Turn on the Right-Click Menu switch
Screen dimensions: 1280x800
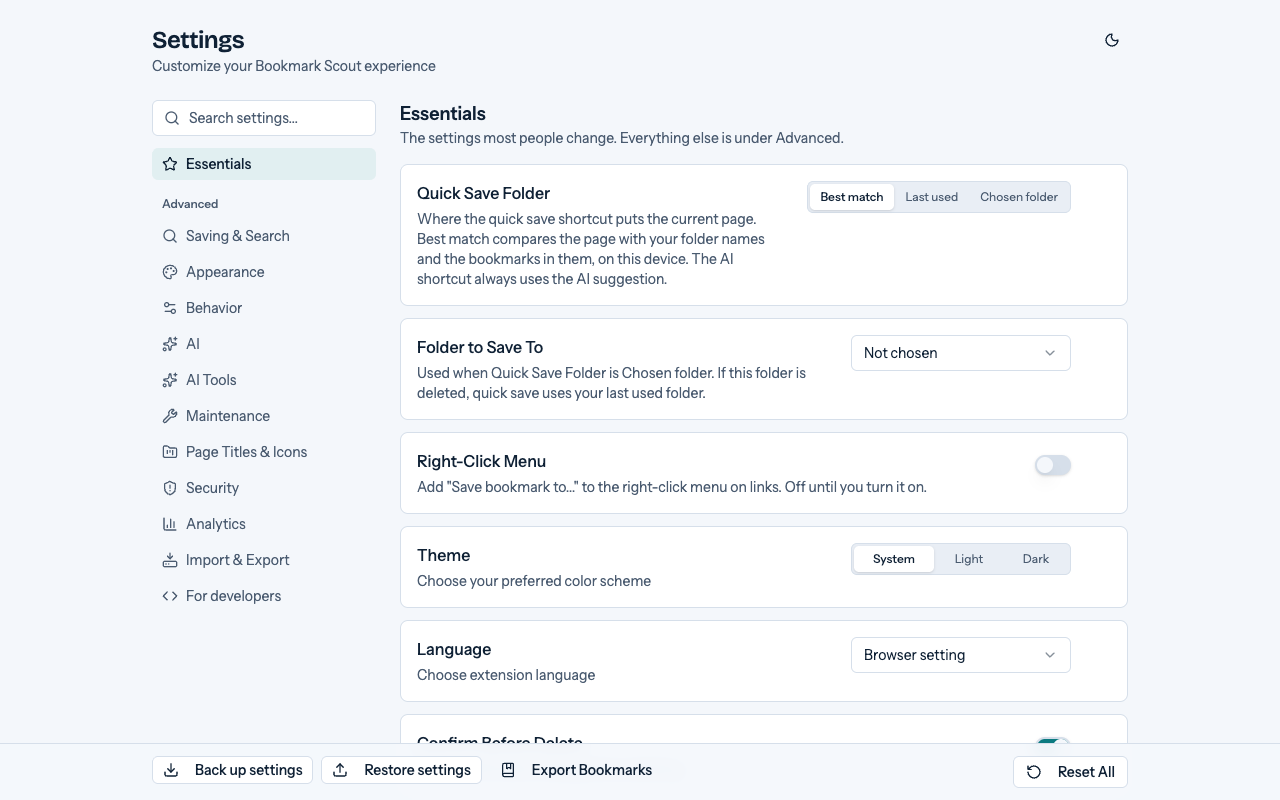pos(1053,465)
